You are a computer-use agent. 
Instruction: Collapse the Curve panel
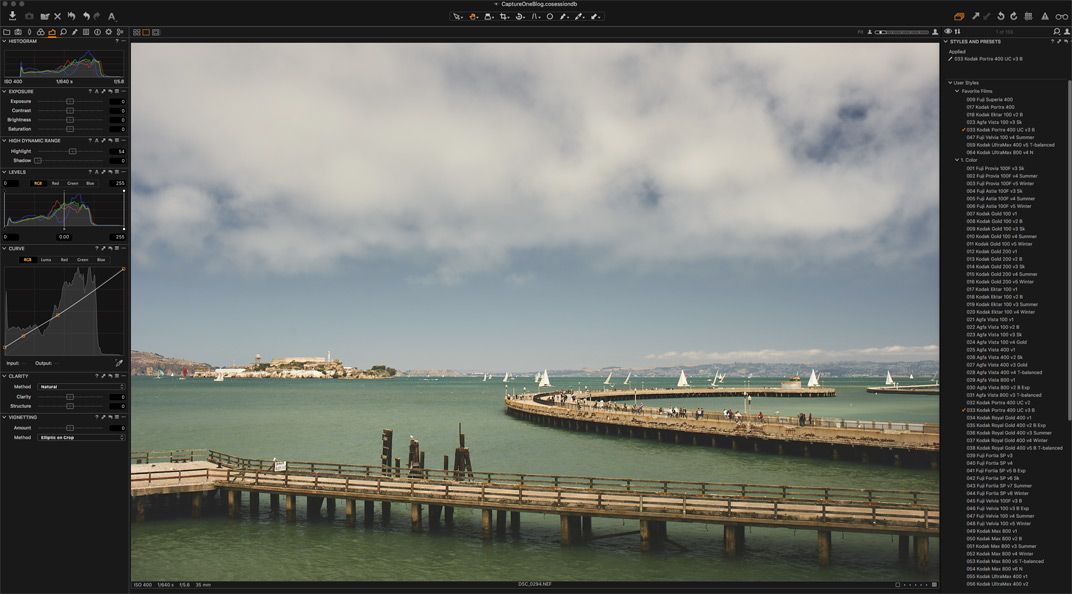pyautogui.click(x=4, y=248)
